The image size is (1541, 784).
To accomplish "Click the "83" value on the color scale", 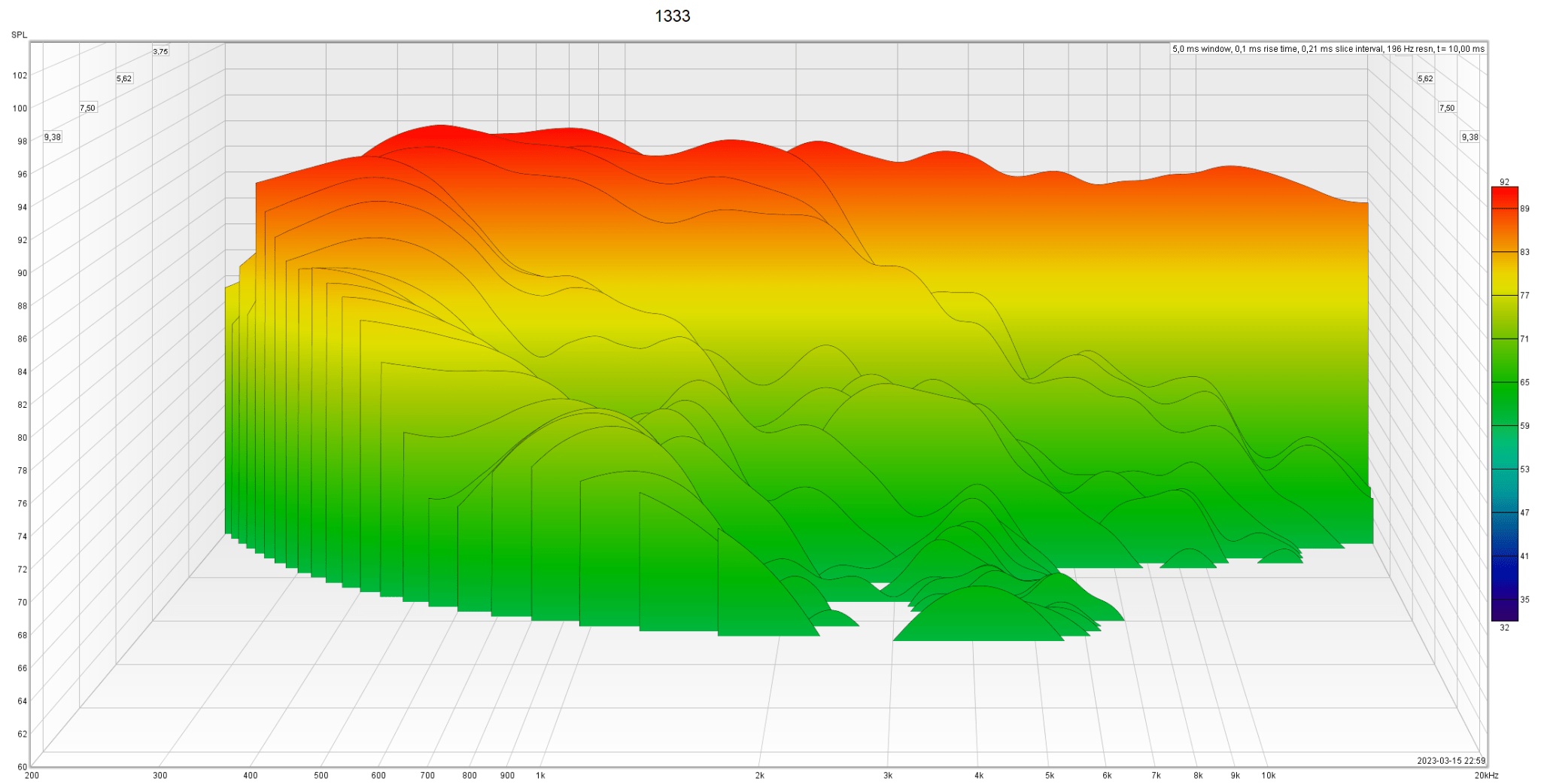I will [1524, 252].
